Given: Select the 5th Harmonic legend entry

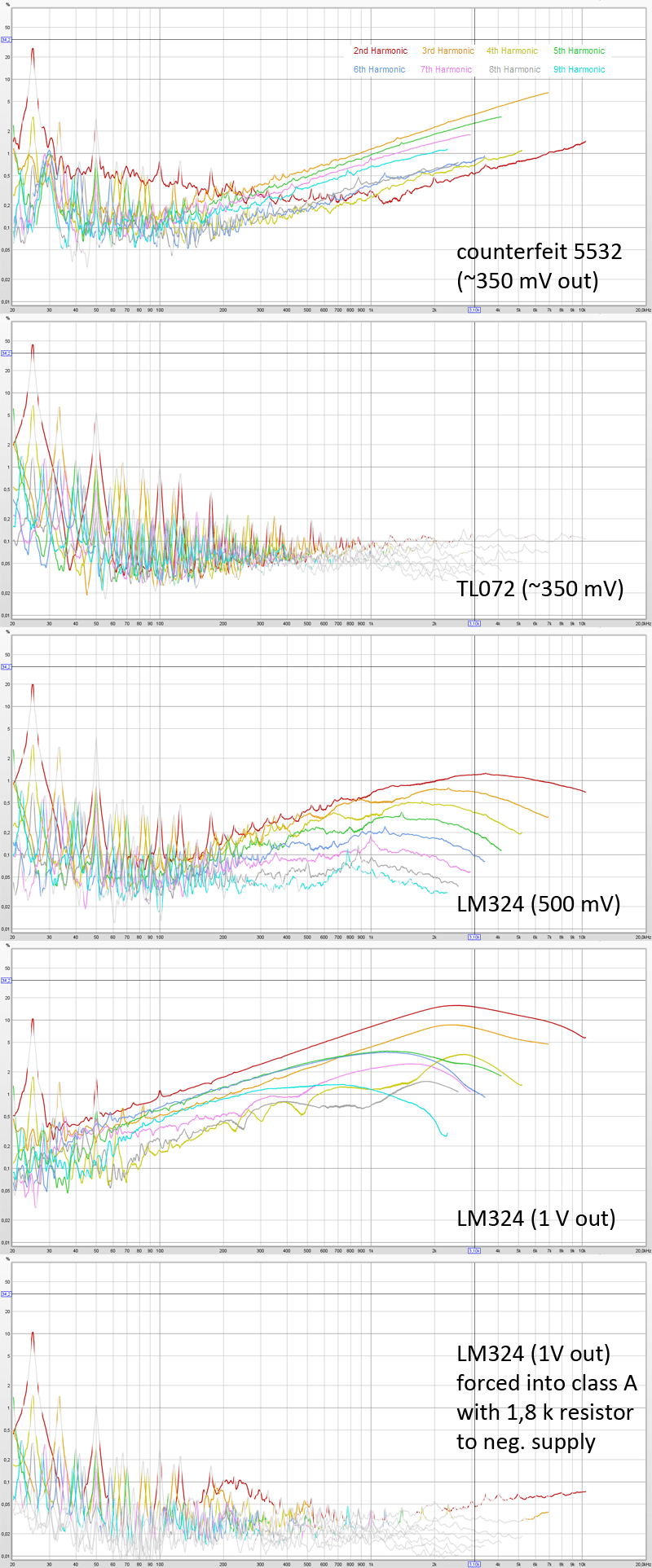Looking at the screenshot, I should (579, 51).
